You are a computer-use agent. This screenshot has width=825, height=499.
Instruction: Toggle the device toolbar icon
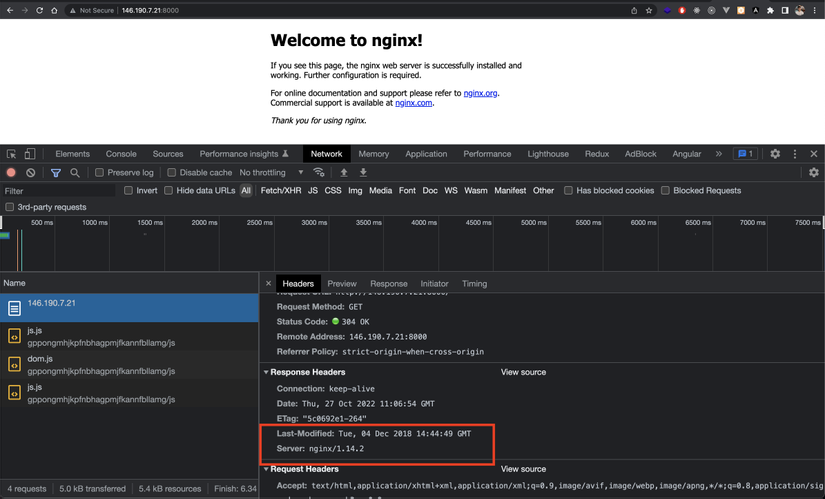coord(30,154)
